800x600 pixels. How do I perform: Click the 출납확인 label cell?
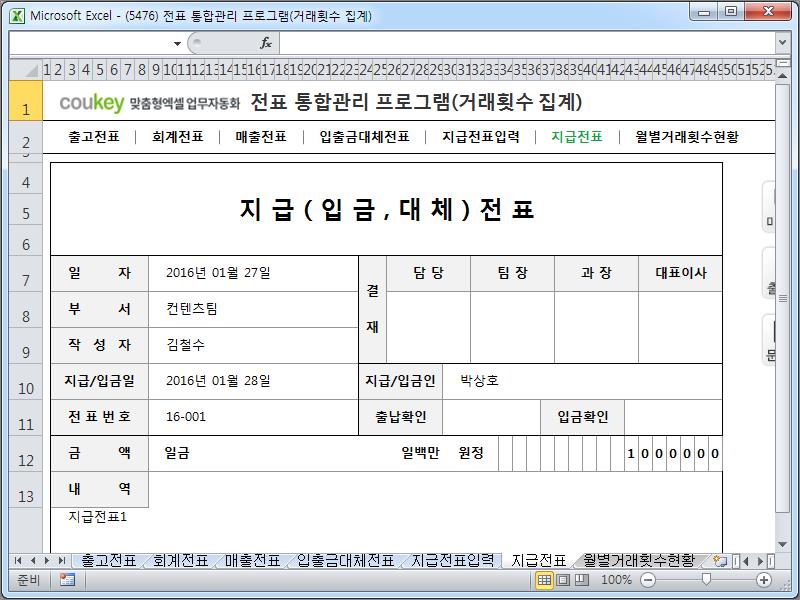(401, 417)
